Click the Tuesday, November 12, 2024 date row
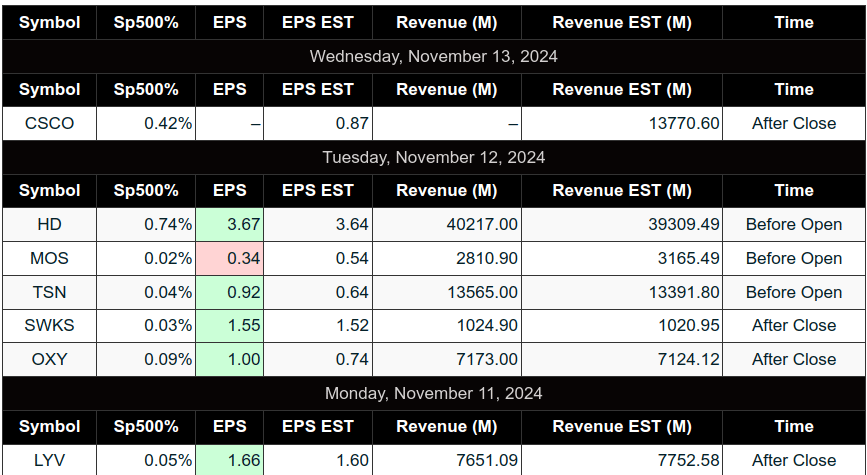Viewport: 867px width, 475px height. click(x=434, y=158)
